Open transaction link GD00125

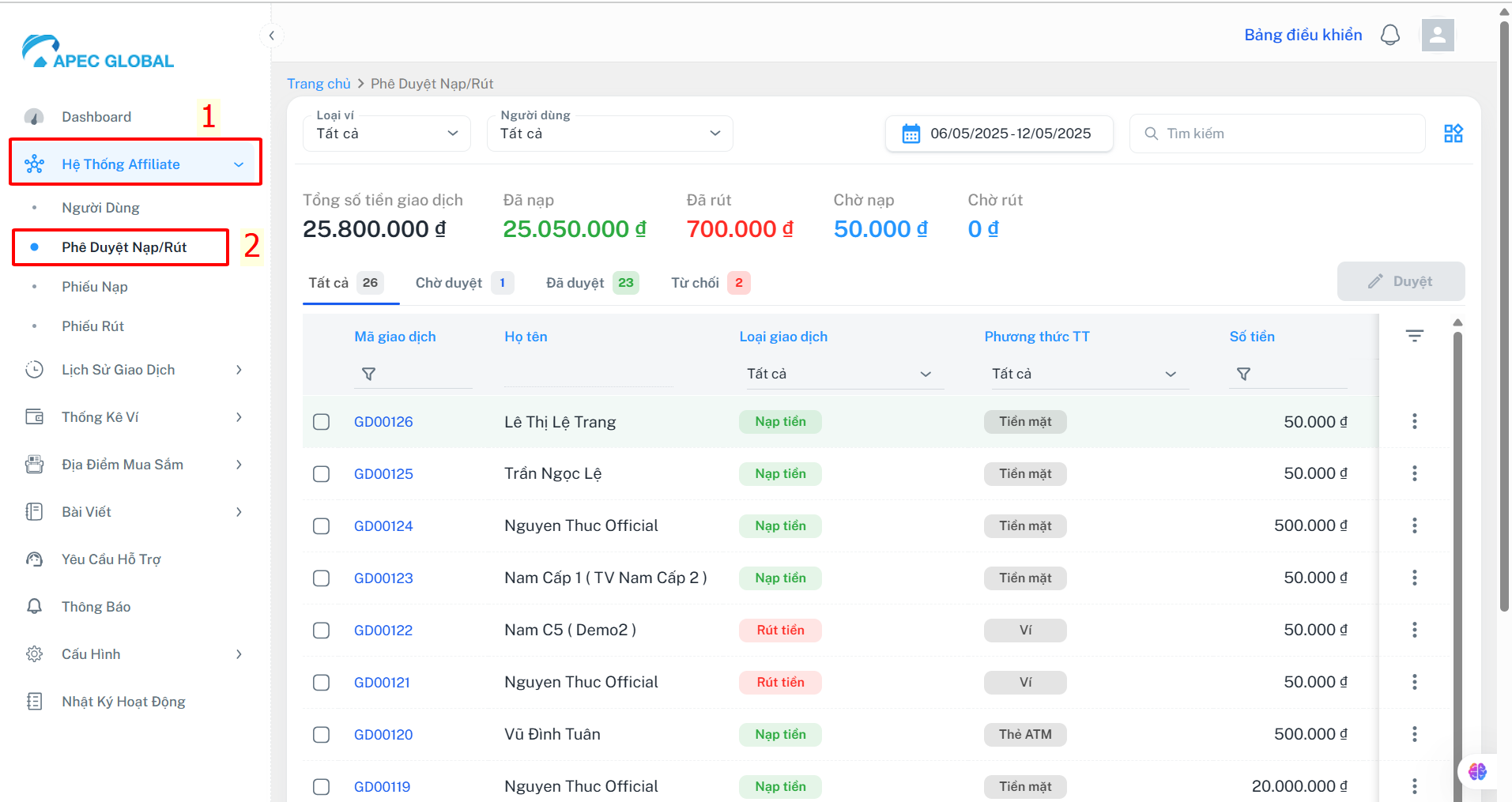click(x=383, y=474)
